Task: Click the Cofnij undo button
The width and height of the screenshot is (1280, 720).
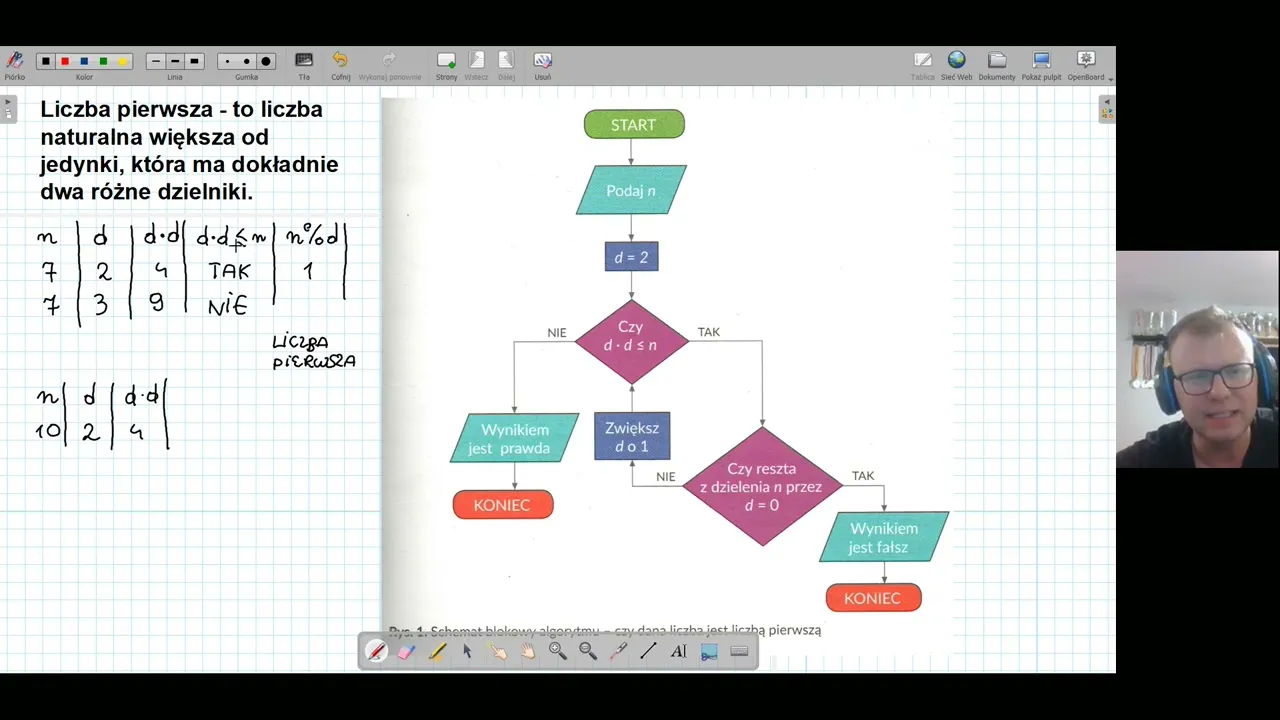Action: coord(340,65)
